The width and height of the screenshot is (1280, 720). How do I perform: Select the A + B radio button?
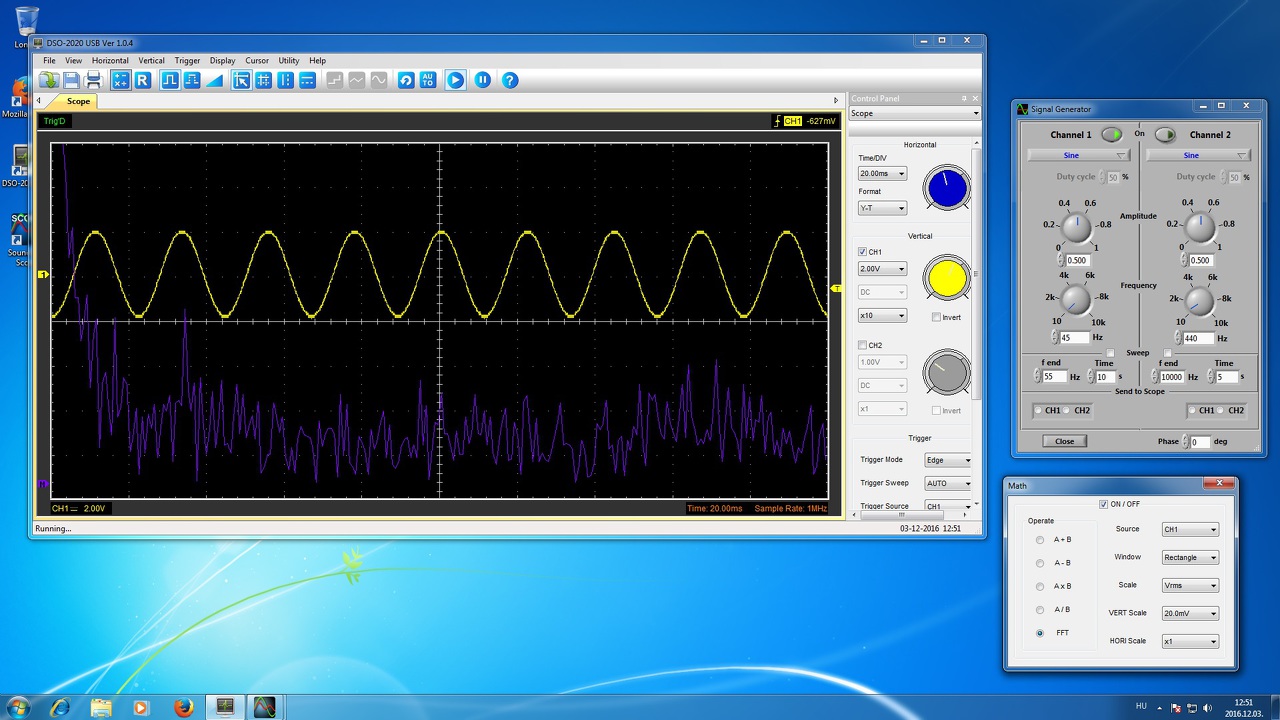click(x=1040, y=540)
